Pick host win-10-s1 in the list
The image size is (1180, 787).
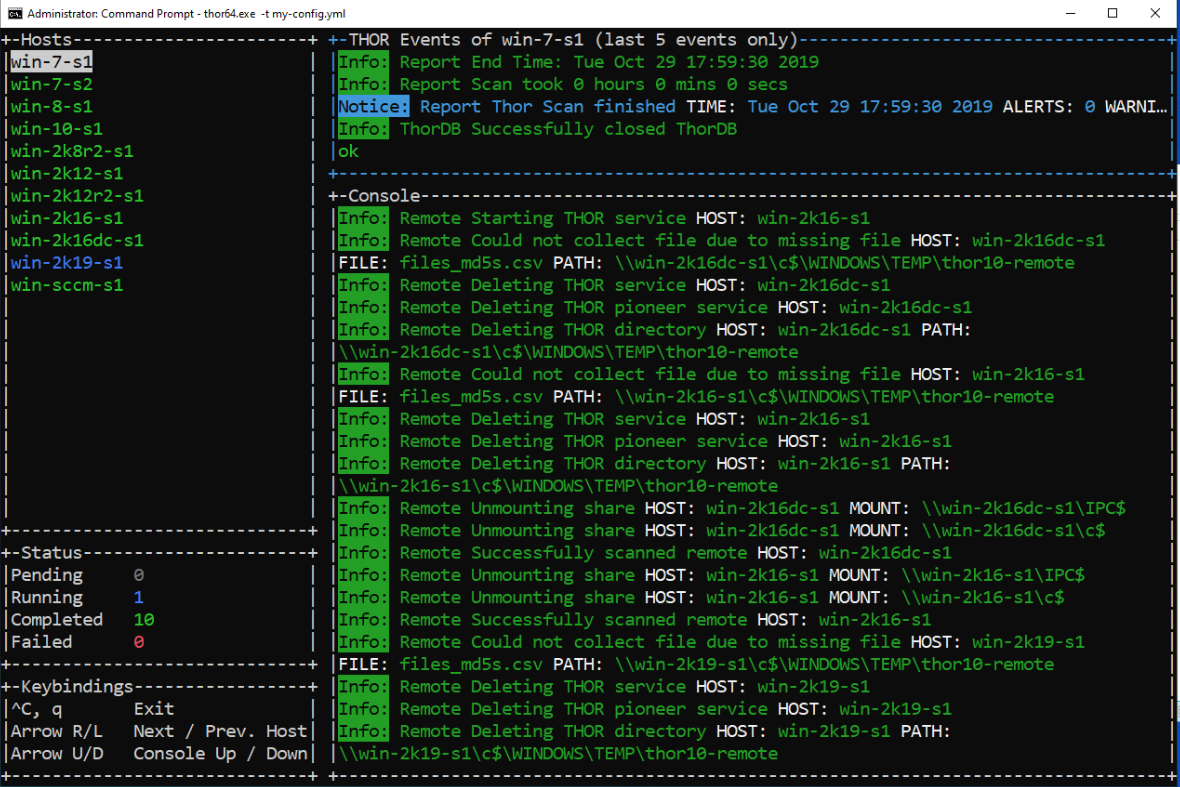tap(57, 129)
